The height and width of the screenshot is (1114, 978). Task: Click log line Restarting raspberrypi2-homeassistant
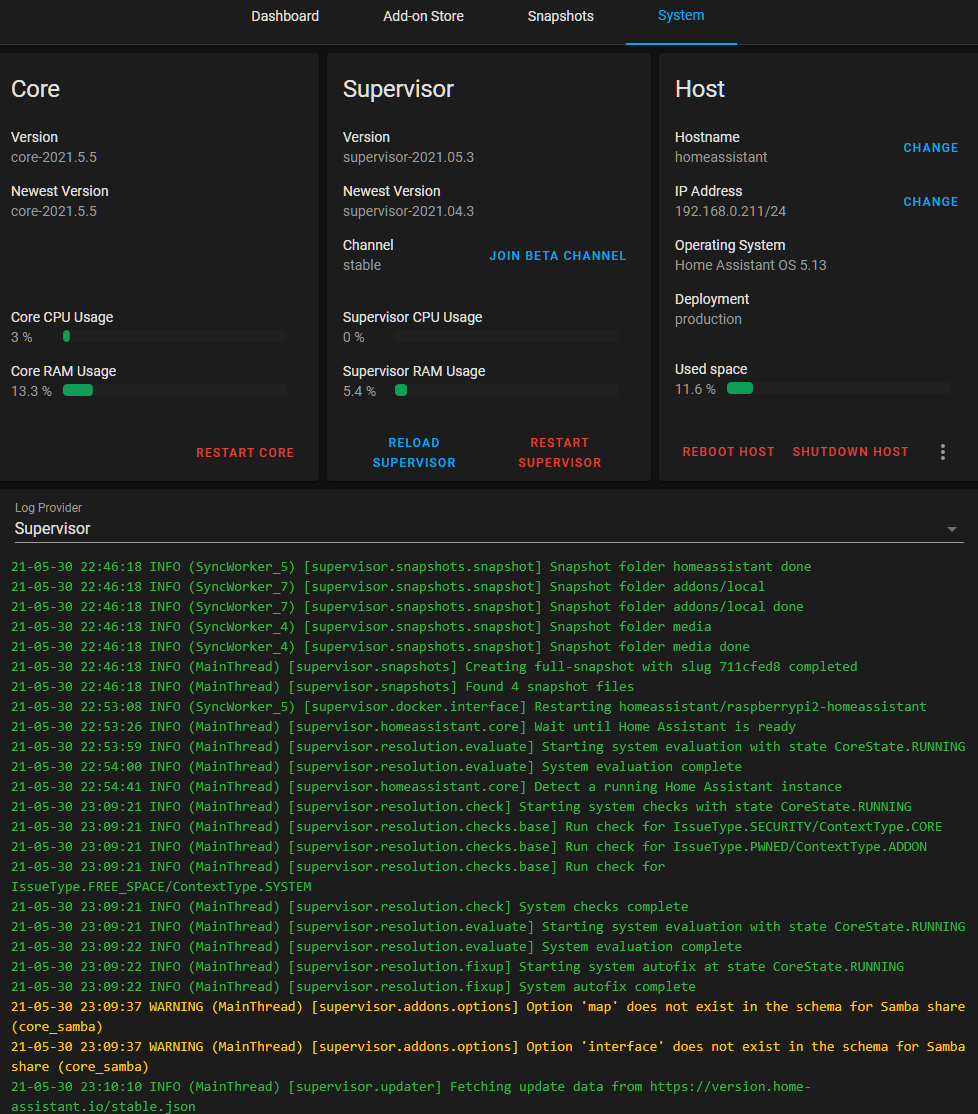point(469,706)
